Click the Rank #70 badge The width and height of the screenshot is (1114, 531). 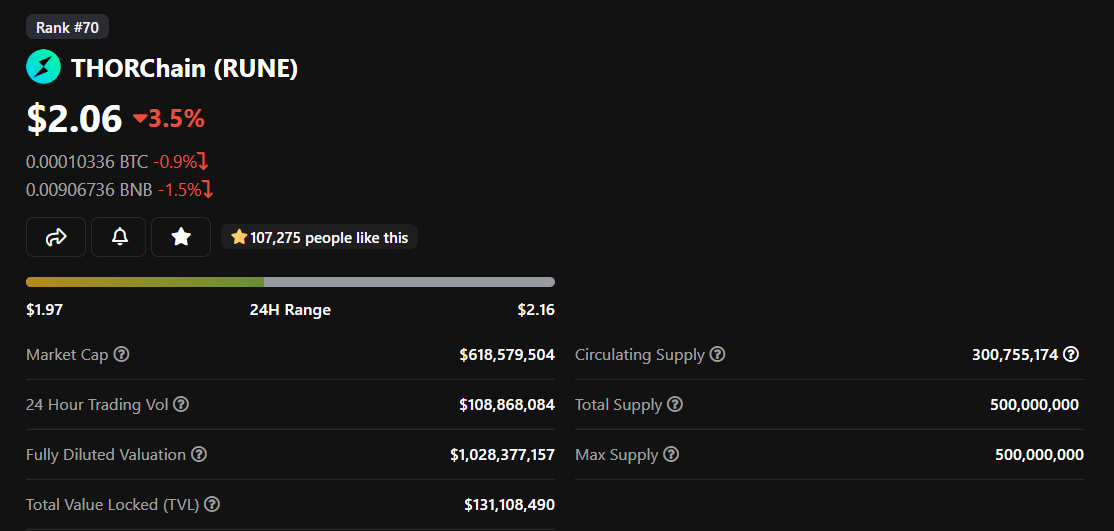[67, 27]
